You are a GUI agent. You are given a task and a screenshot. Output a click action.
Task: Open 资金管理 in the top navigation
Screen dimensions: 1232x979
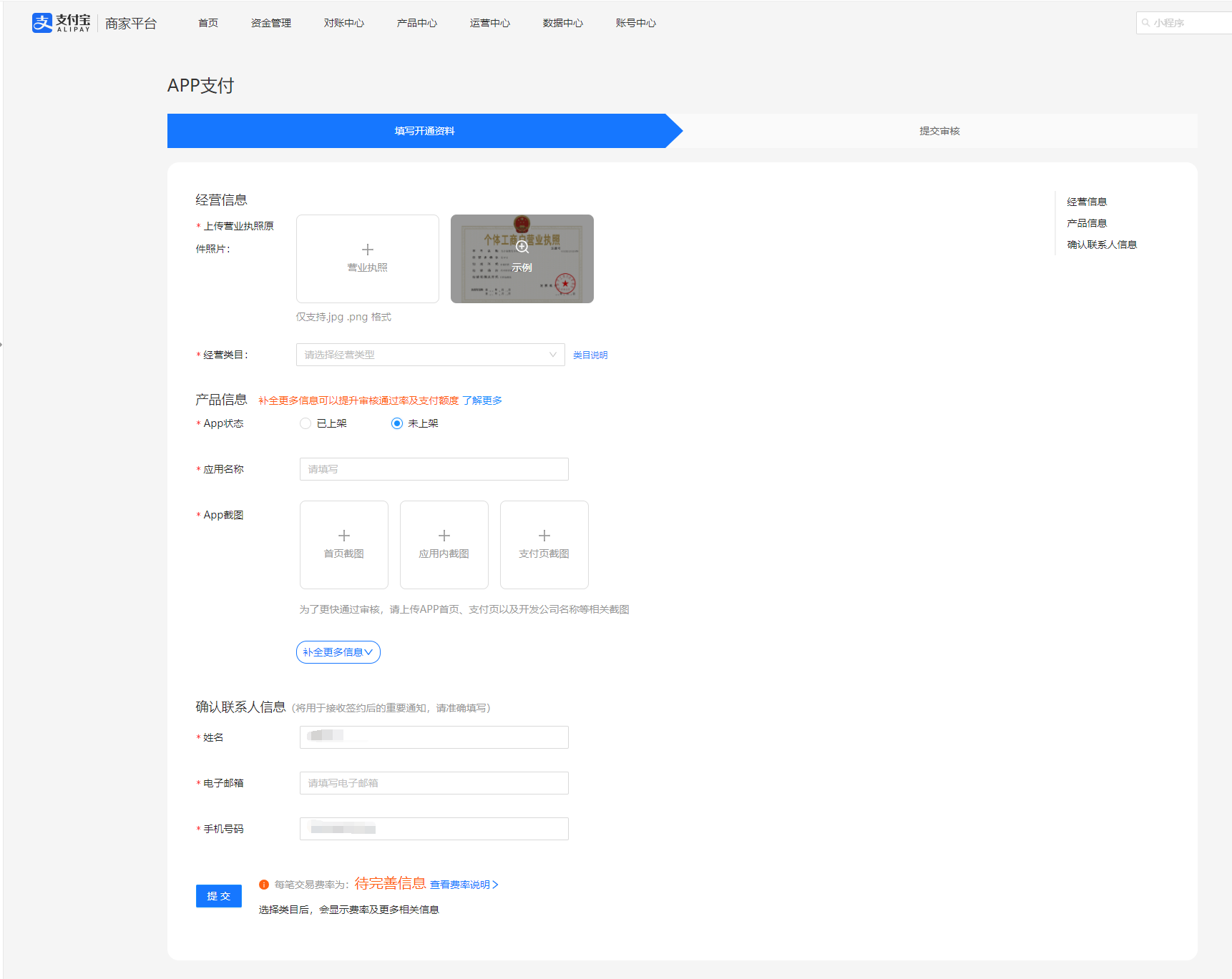[x=271, y=23]
